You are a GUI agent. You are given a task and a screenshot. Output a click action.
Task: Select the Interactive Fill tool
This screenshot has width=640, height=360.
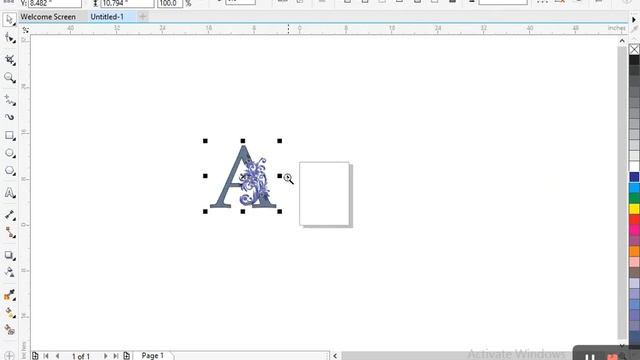9,313
